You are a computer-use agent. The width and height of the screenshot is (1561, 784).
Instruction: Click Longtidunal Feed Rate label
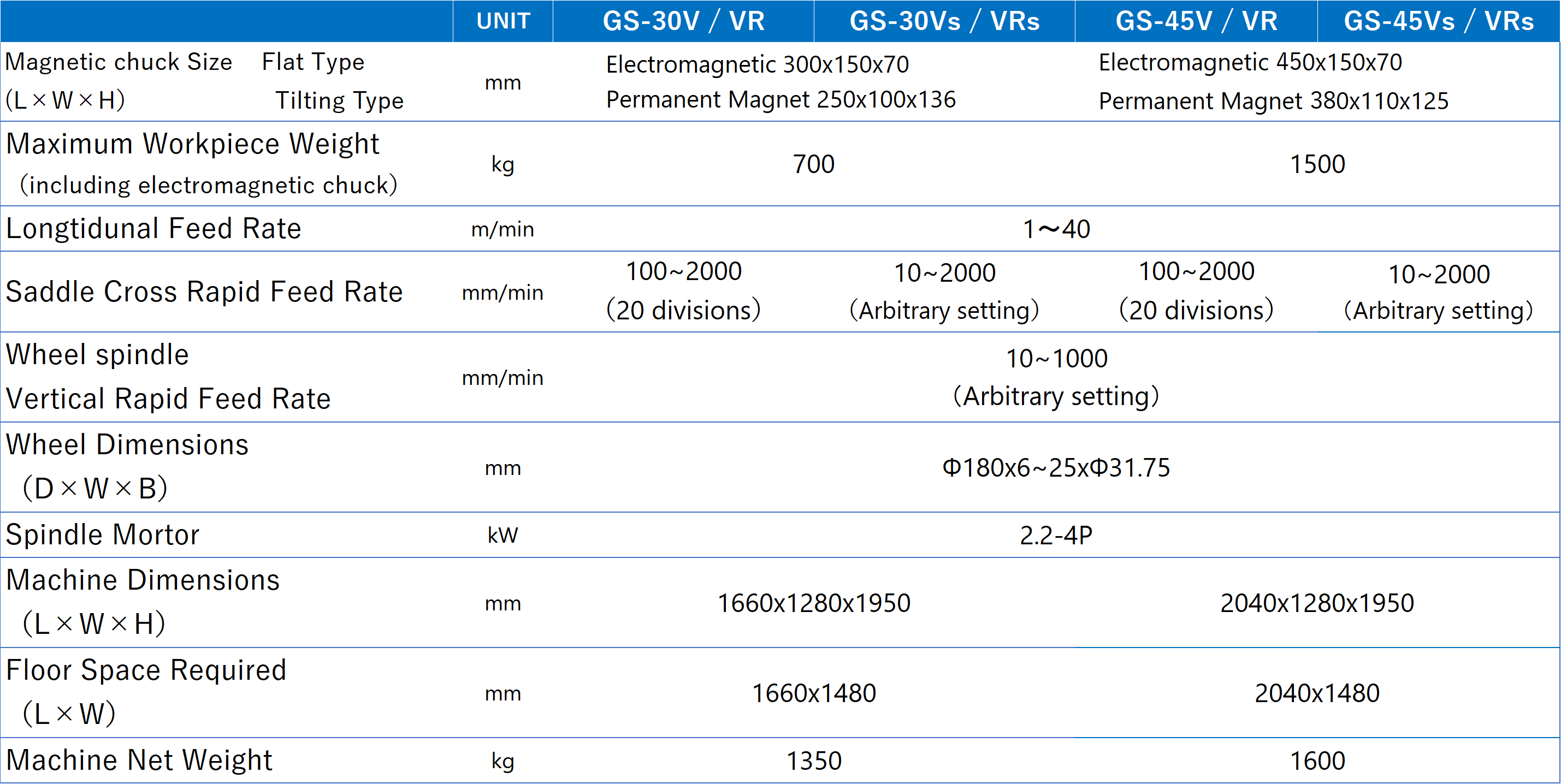(x=153, y=229)
